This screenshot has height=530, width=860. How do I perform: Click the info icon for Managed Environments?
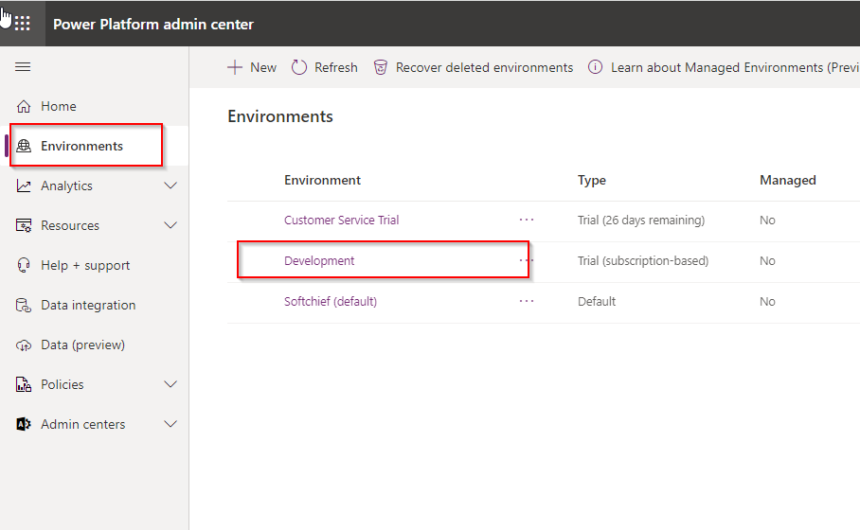point(595,67)
